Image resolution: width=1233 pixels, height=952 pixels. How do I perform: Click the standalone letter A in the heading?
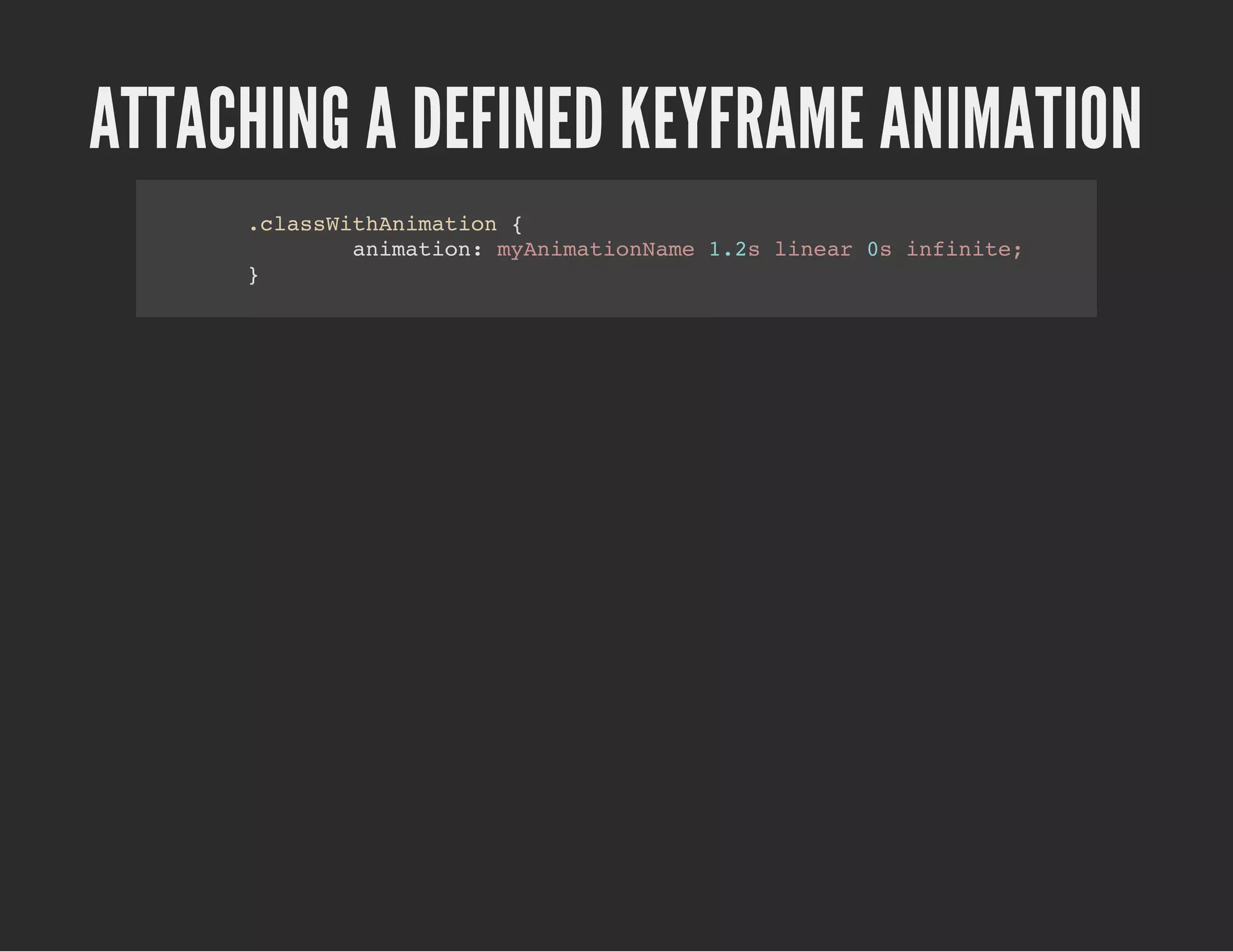pos(381,119)
